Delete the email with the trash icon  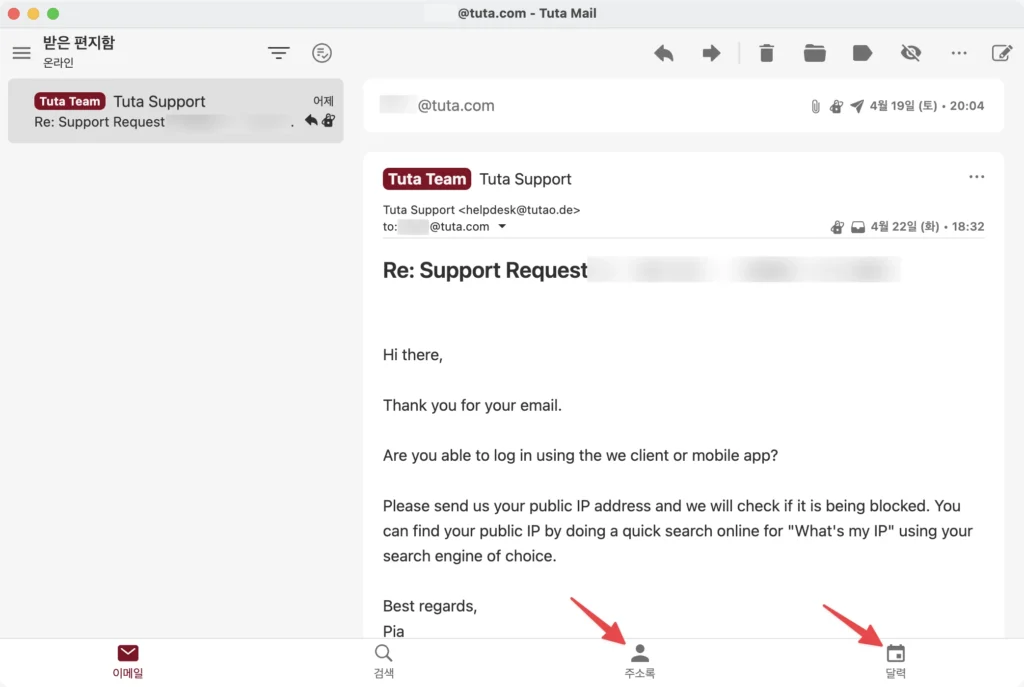point(767,53)
